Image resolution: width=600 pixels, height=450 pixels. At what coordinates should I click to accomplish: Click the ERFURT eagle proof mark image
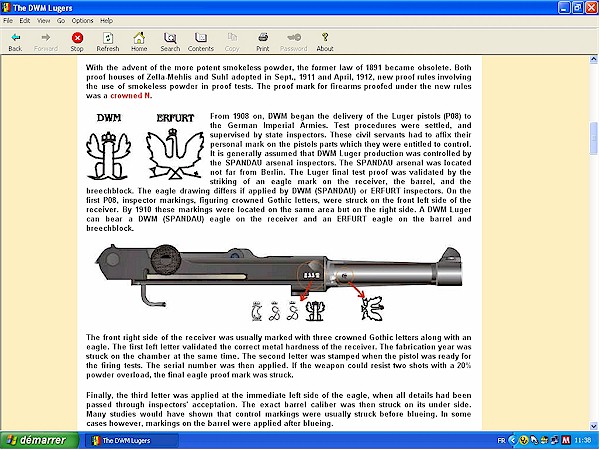[174, 154]
